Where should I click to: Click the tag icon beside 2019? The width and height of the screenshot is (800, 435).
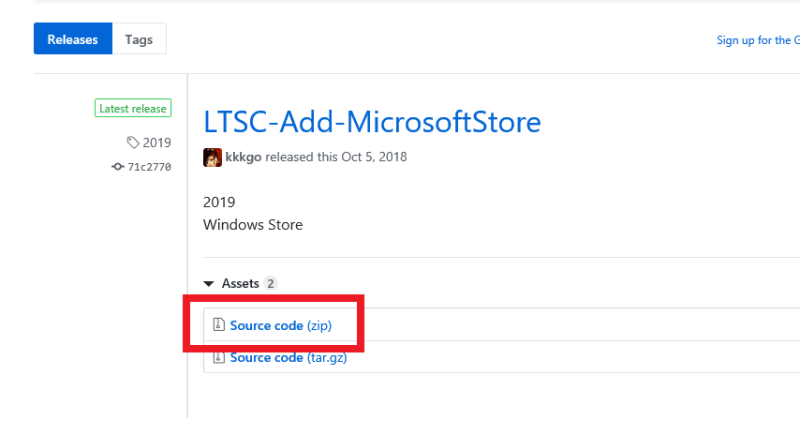(133, 142)
